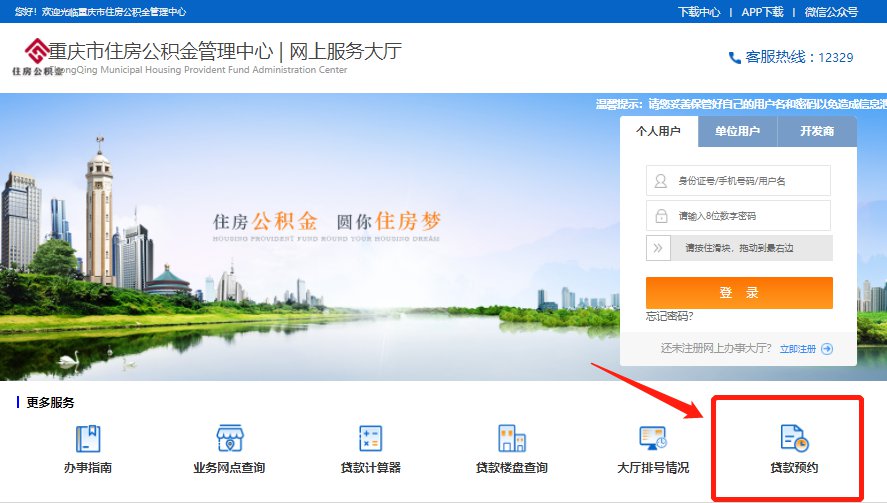This screenshot has height=503, width=887.
Task: Open 下载中心 in the top bar
Action: pos(699,12)
